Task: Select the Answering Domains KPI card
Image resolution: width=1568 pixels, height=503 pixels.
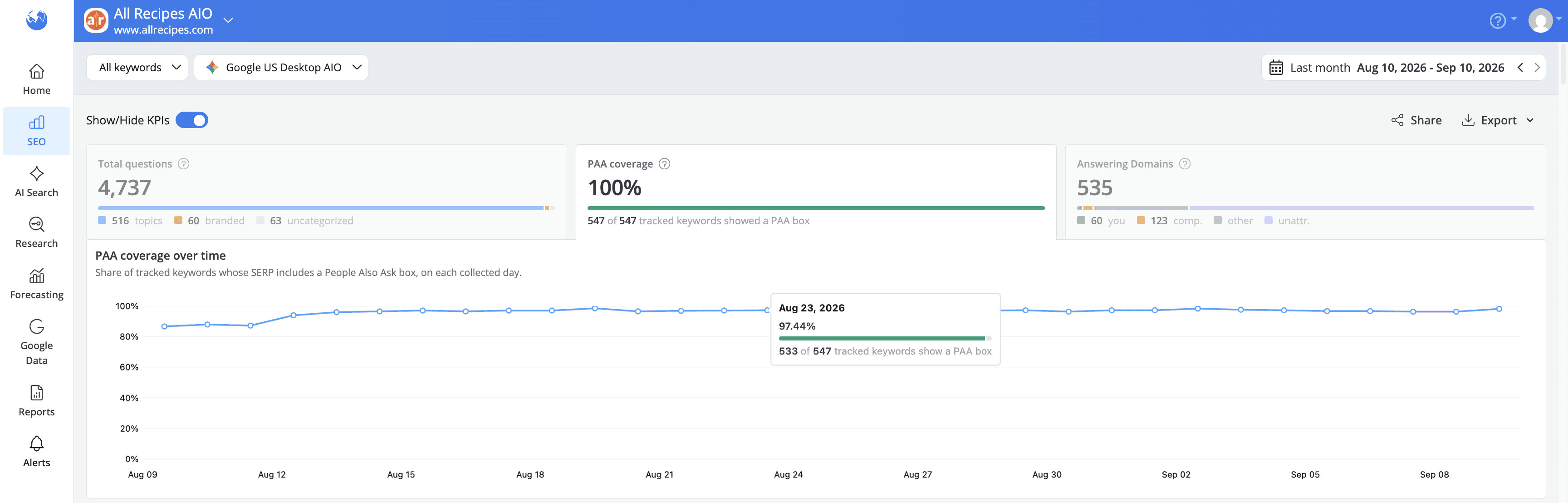Action: pos(1305,191)
